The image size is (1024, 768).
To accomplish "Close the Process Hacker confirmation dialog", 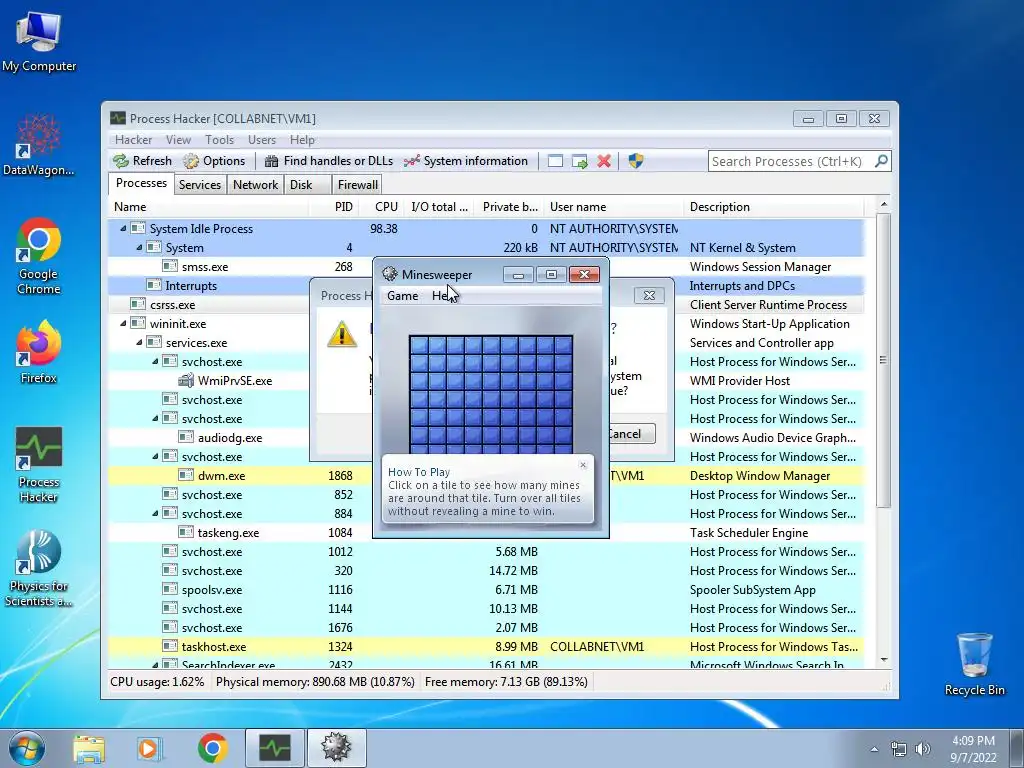I will pyautogui.click(x=649, y=296).
